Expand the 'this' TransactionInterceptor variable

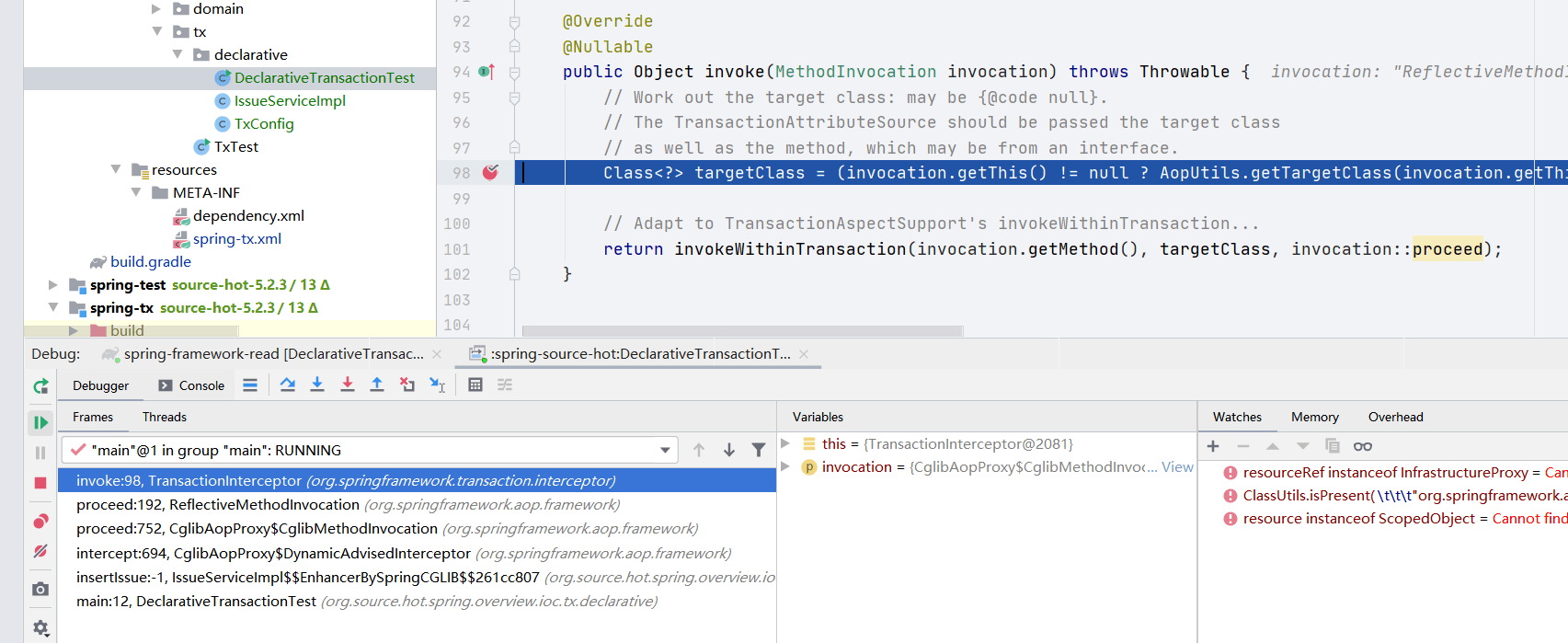coord(785,443)
